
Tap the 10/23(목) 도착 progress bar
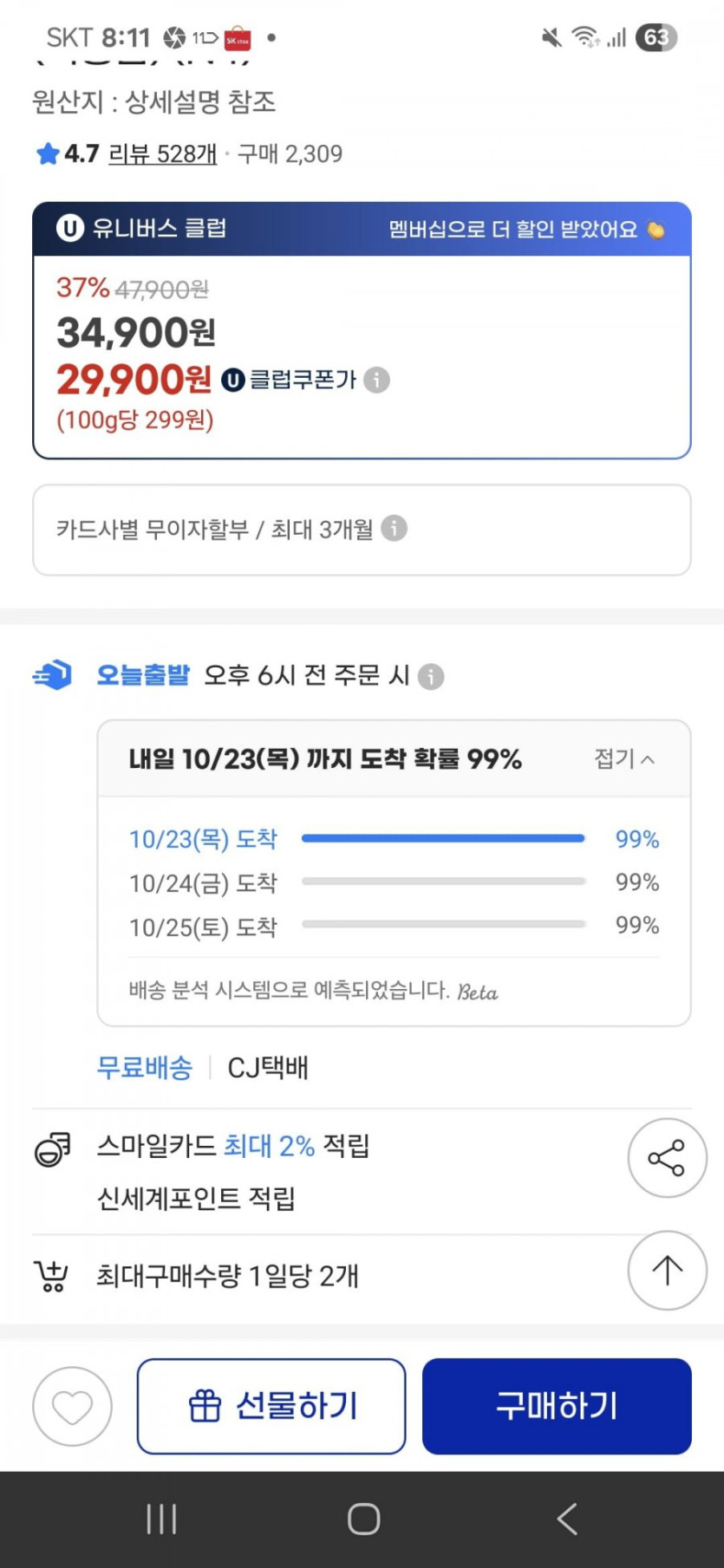[x=443, y=838]
